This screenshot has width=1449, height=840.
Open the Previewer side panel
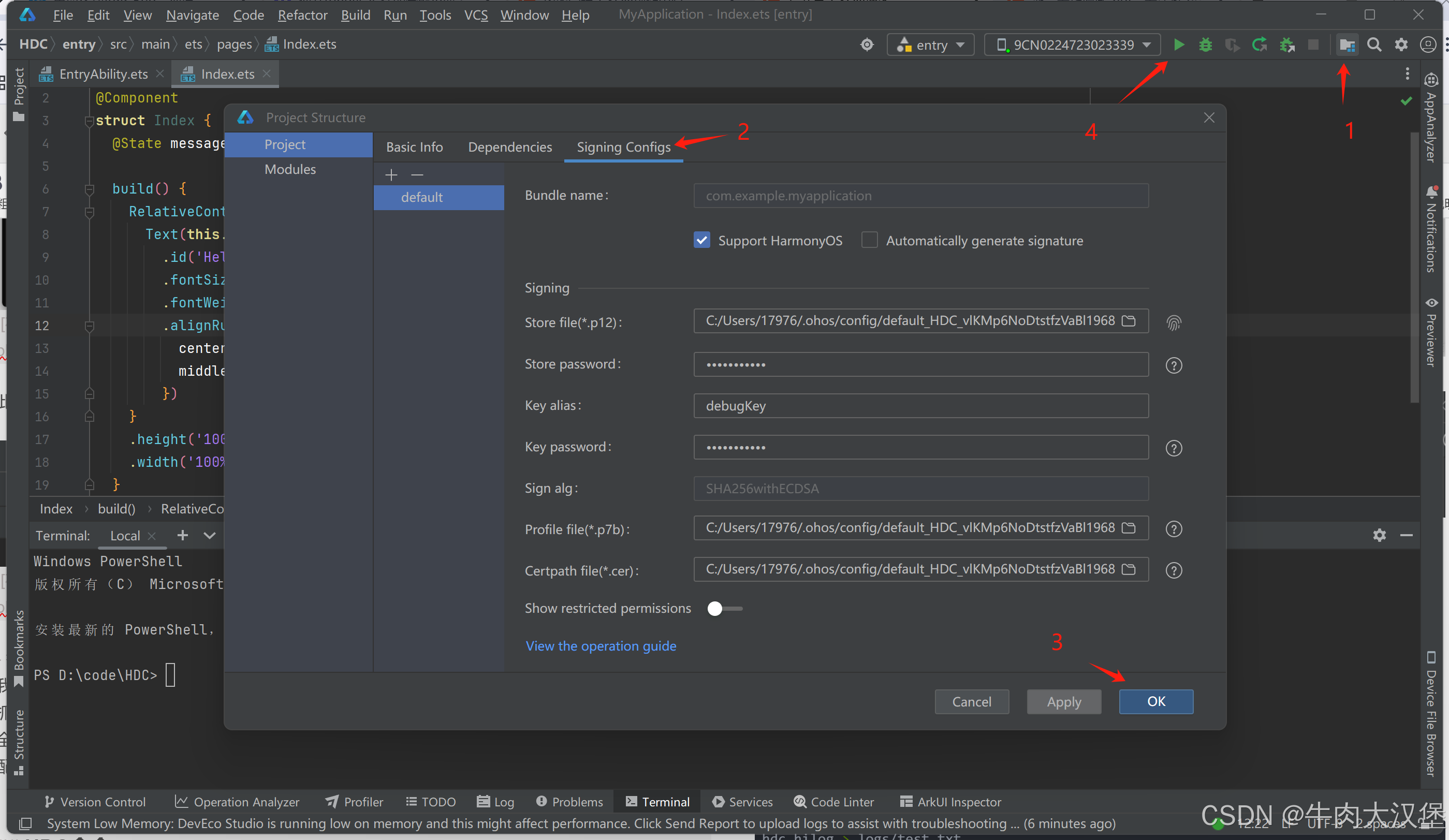(1430, 332)
